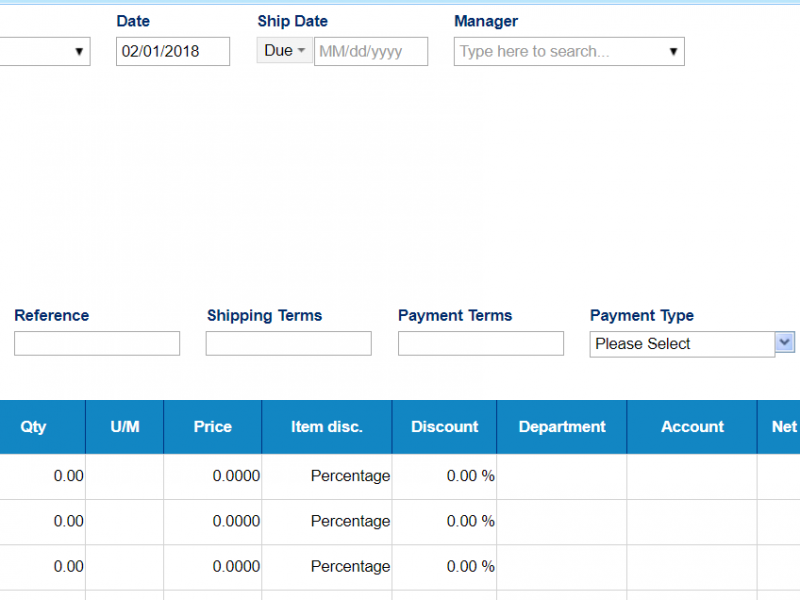The image size is (800, 600).
Task: Click the Price column header
Action: pos(213,427)
